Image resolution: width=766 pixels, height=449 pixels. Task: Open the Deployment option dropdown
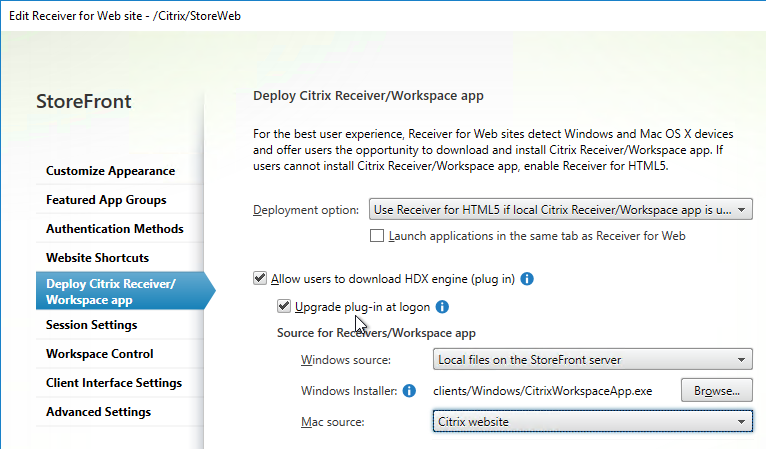[560, 210]
